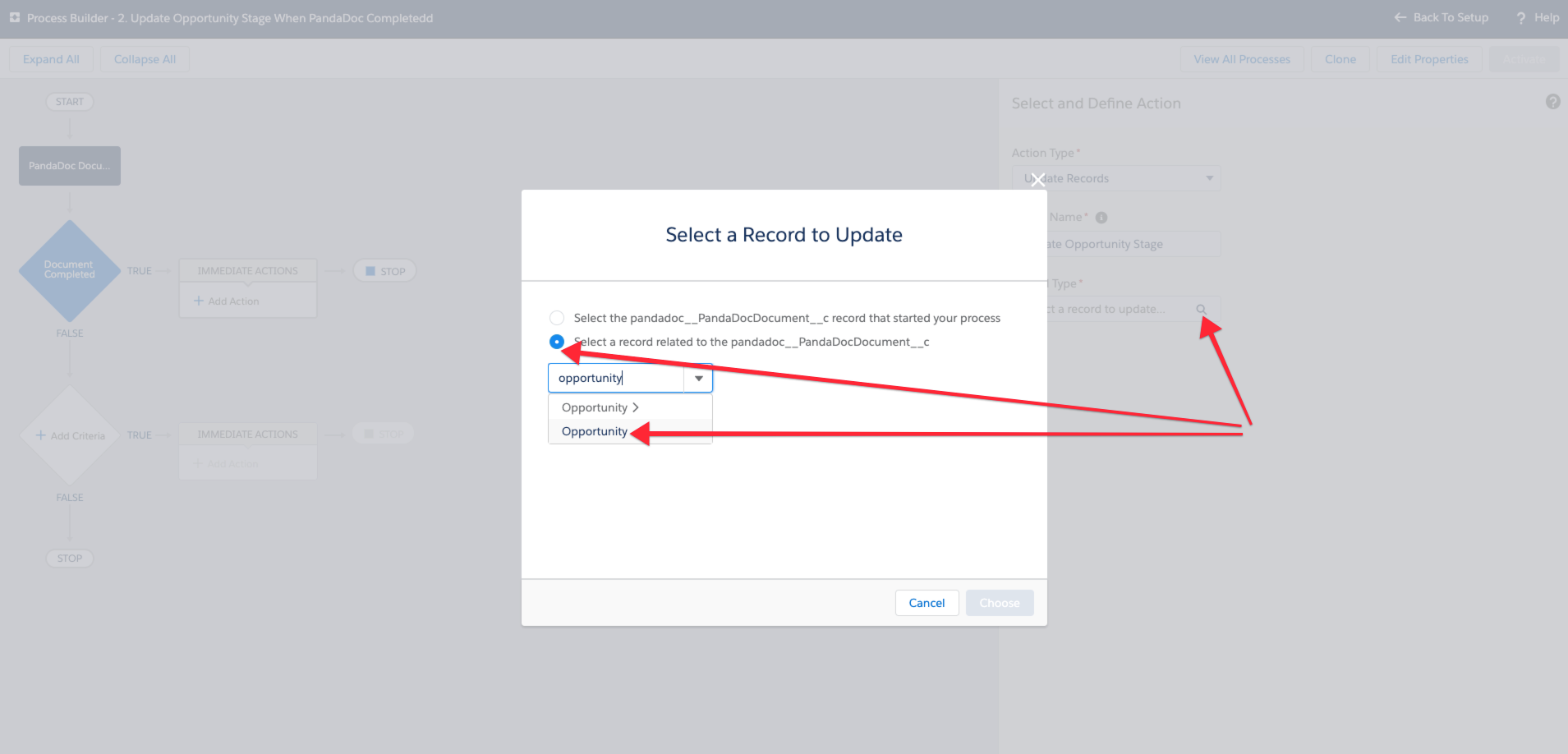Click the Clone button

[1340, 59]
